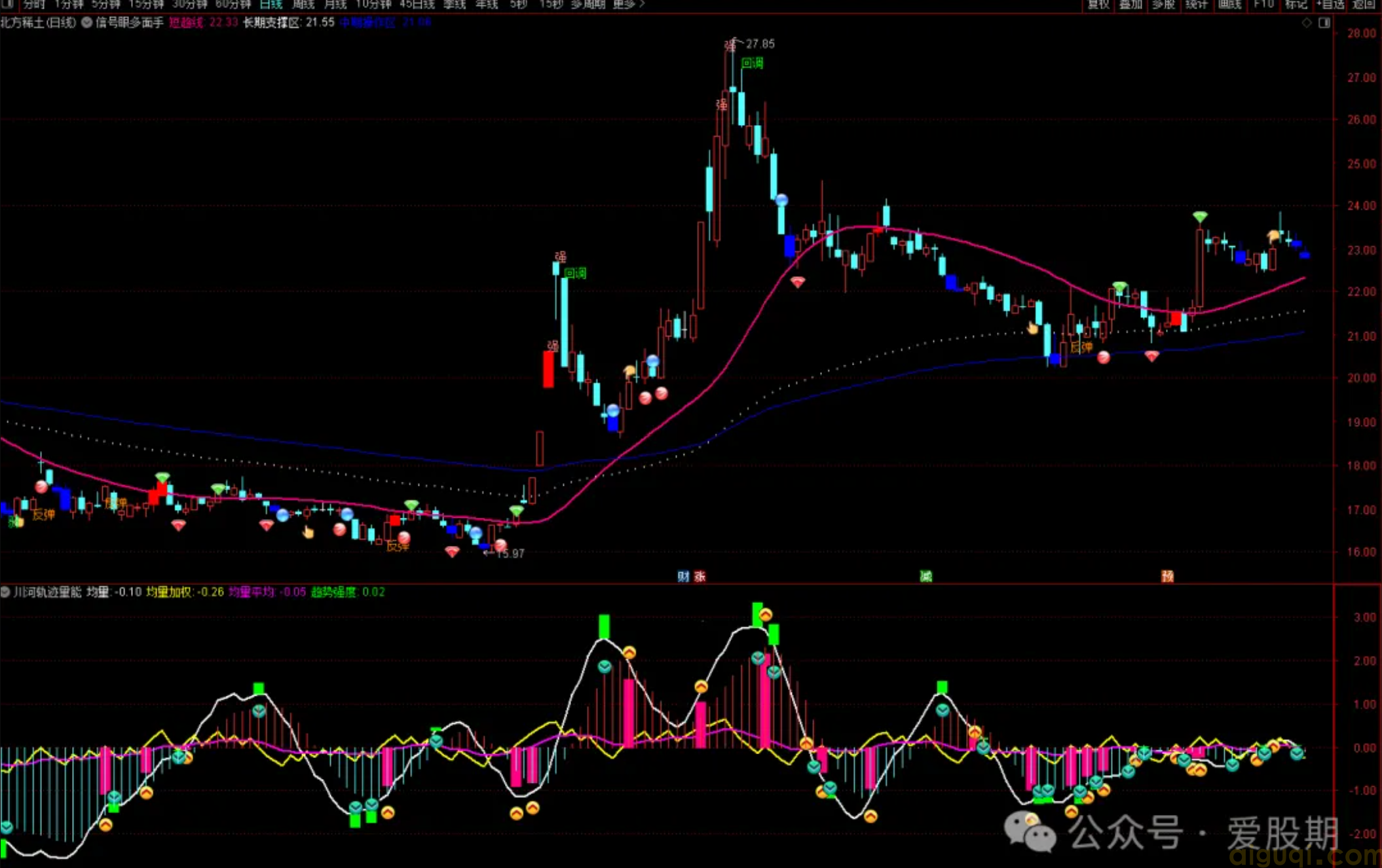Image resolution: width=1382 pixels, height=868 pixels.
Task: Select the 45日线 period tab
Action: [x=417, y=4]
